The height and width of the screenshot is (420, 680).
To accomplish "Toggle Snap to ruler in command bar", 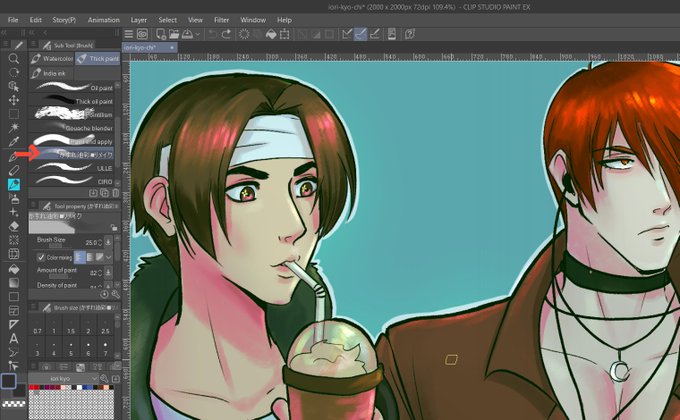I will click(347, 34).
